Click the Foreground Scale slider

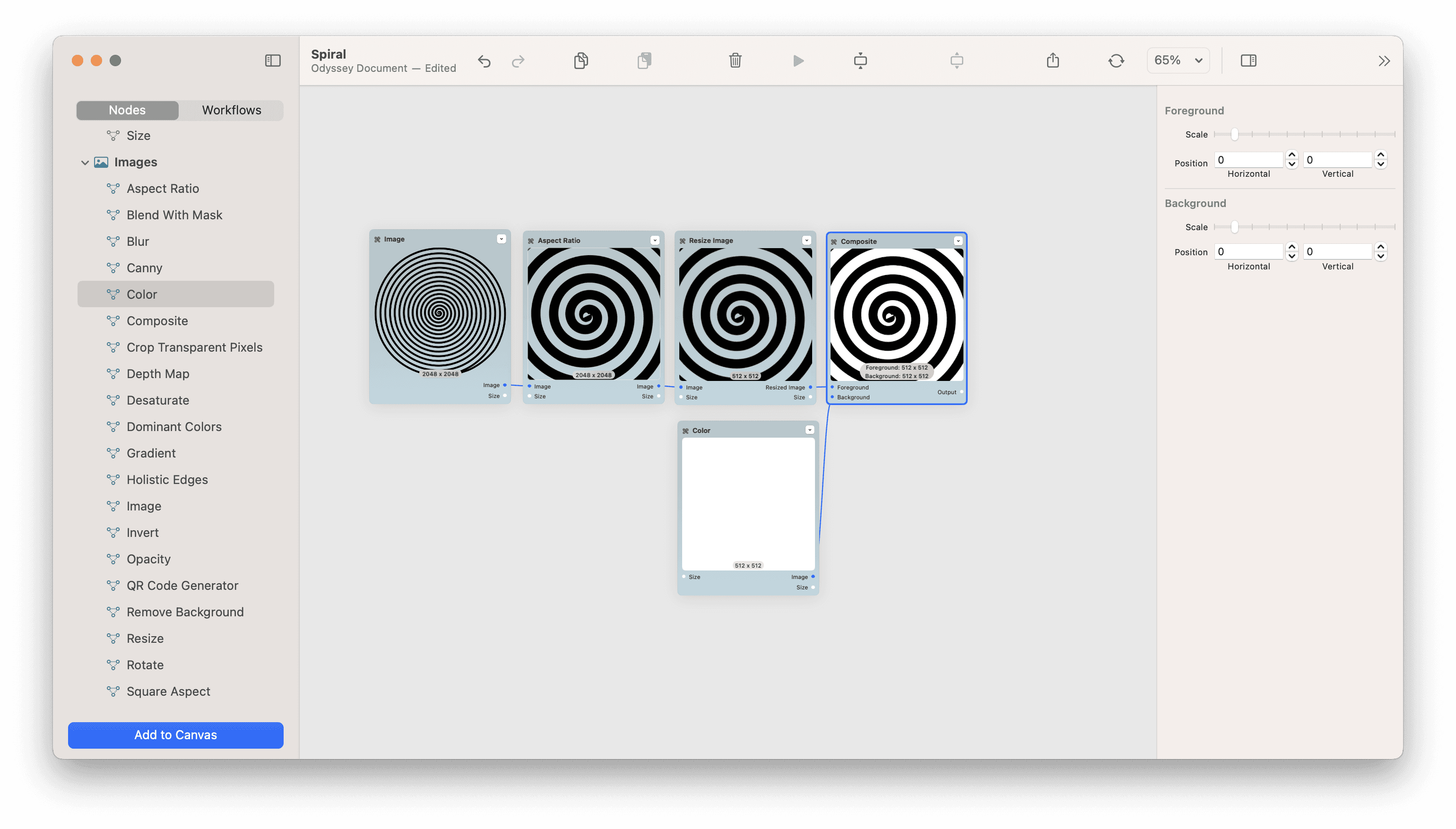point(1234,134)
